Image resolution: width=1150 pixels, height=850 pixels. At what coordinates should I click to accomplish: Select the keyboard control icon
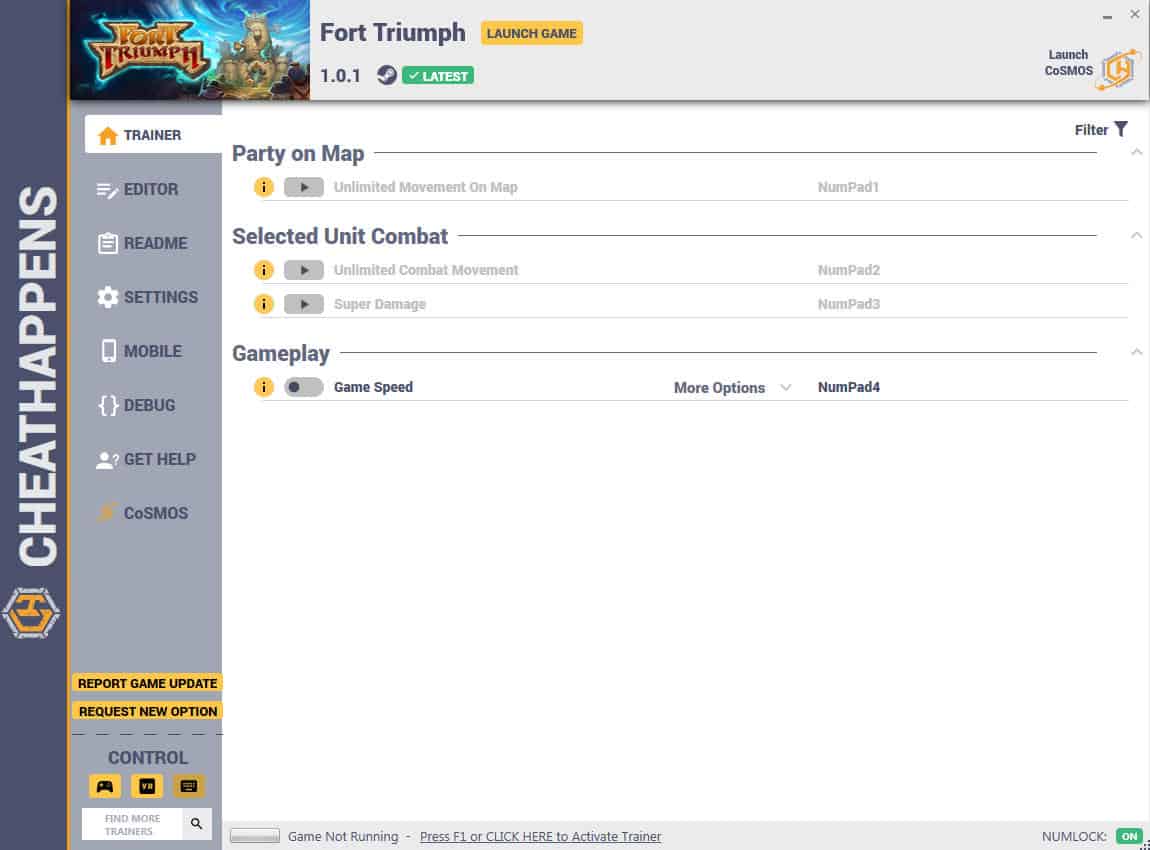(188, 786)
